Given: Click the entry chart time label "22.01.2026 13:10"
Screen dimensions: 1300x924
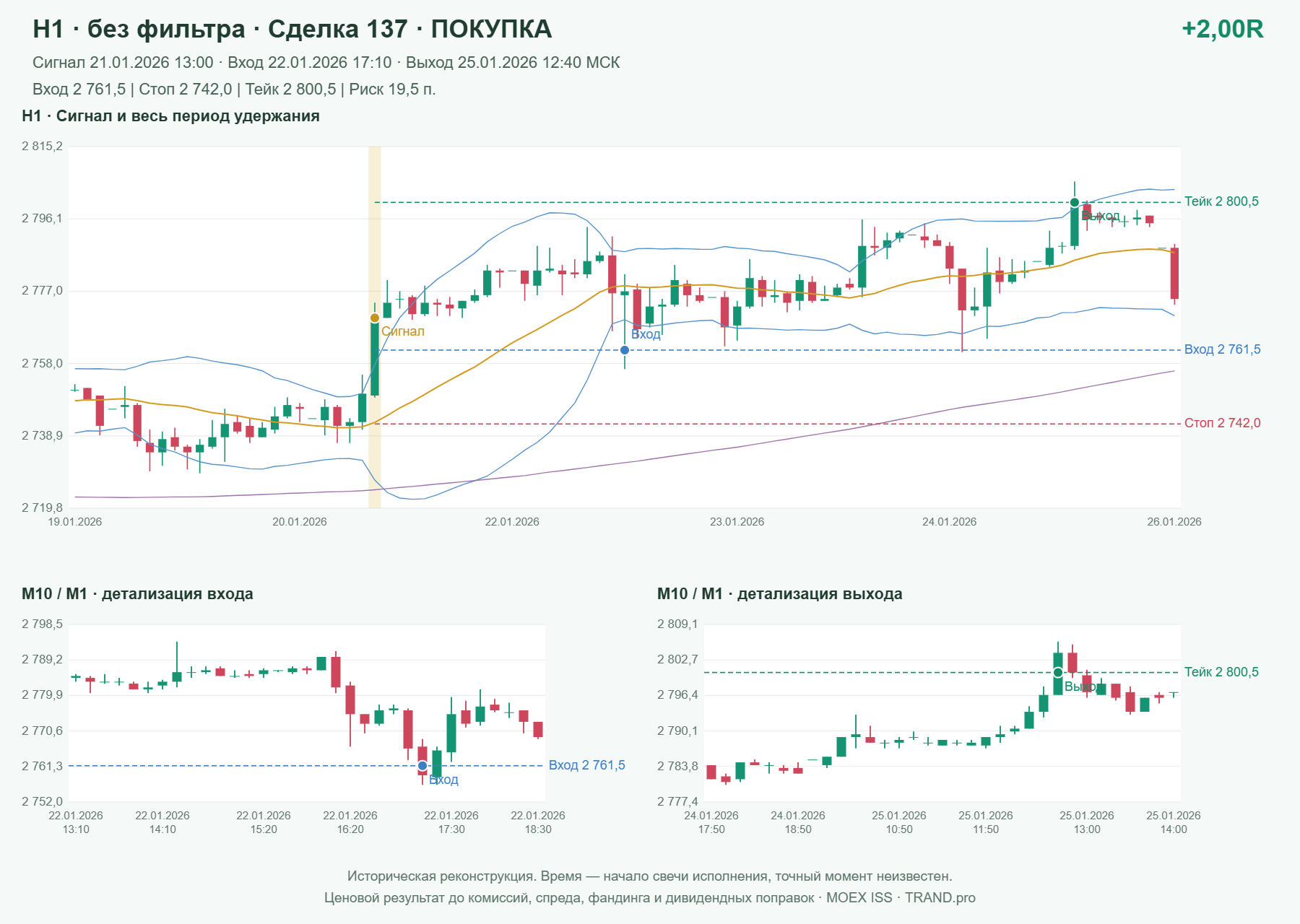Looking at the screenshot, I should (76, 822).
